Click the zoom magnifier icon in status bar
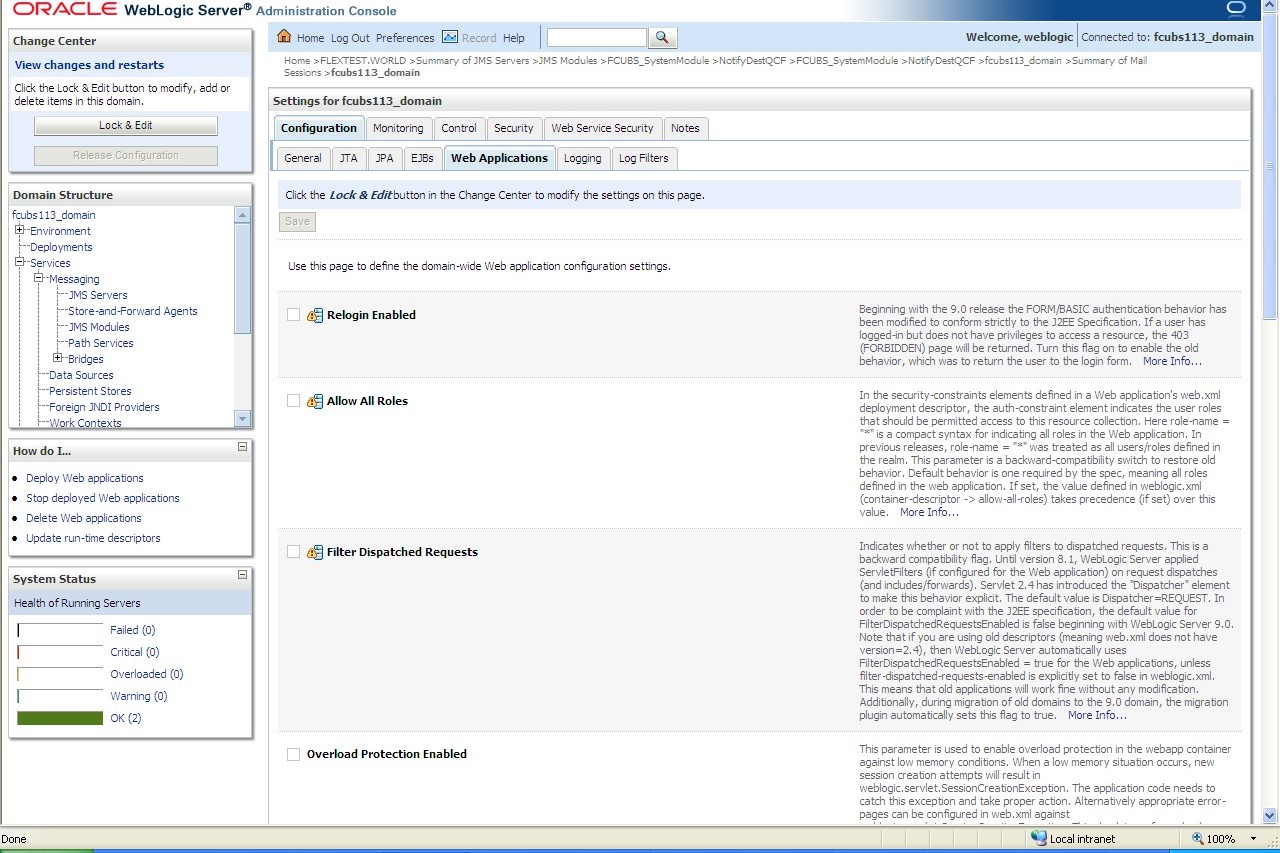Screen dimensions: 1280x853 coord(1197,838)
